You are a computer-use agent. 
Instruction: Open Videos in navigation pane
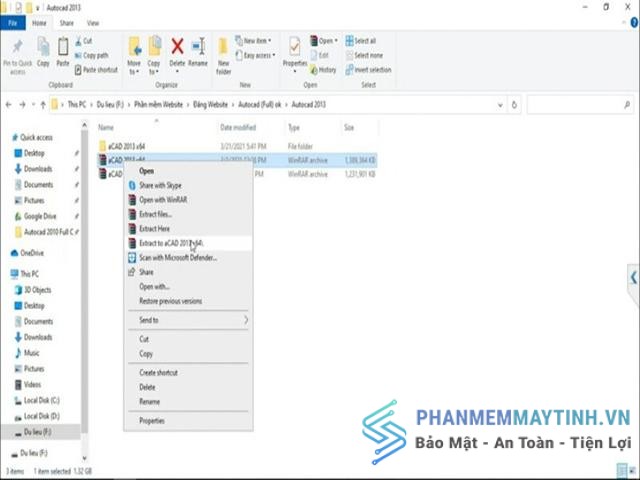28,384
